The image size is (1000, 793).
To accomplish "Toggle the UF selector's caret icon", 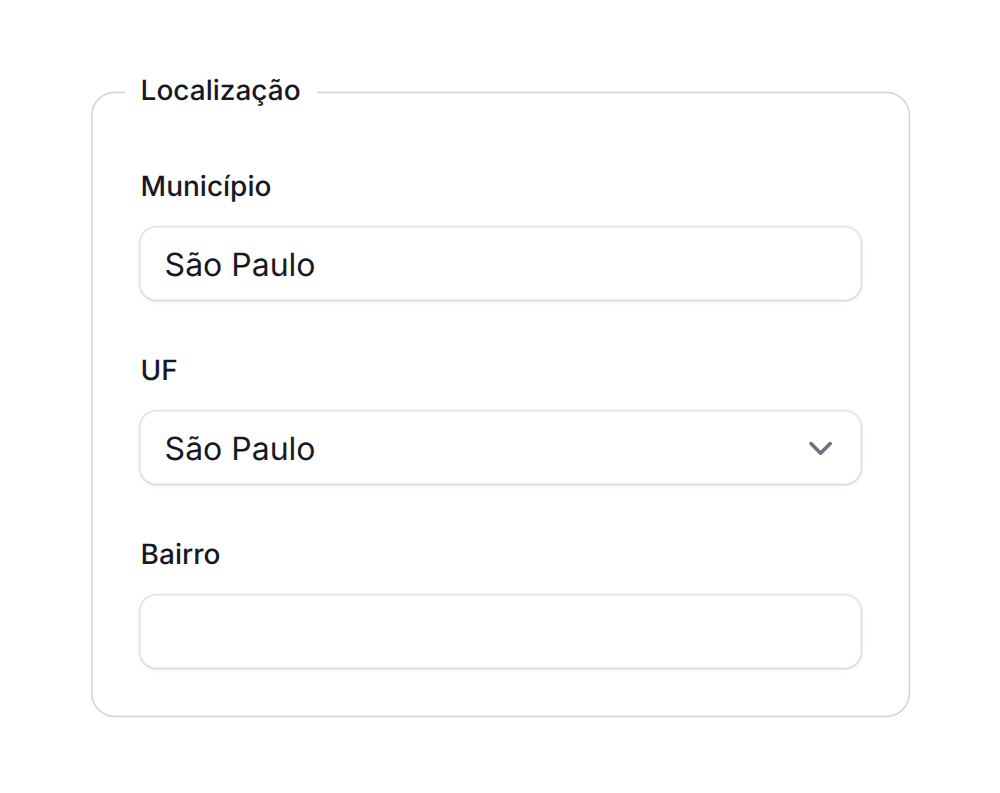I will click(x=820, y=449).
